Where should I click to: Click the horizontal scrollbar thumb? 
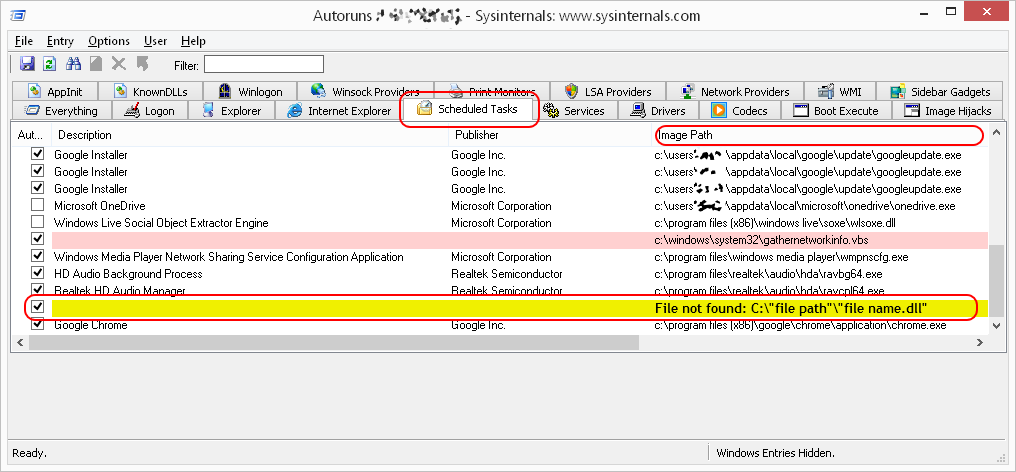pyautogui.click(x=334, y=342)
